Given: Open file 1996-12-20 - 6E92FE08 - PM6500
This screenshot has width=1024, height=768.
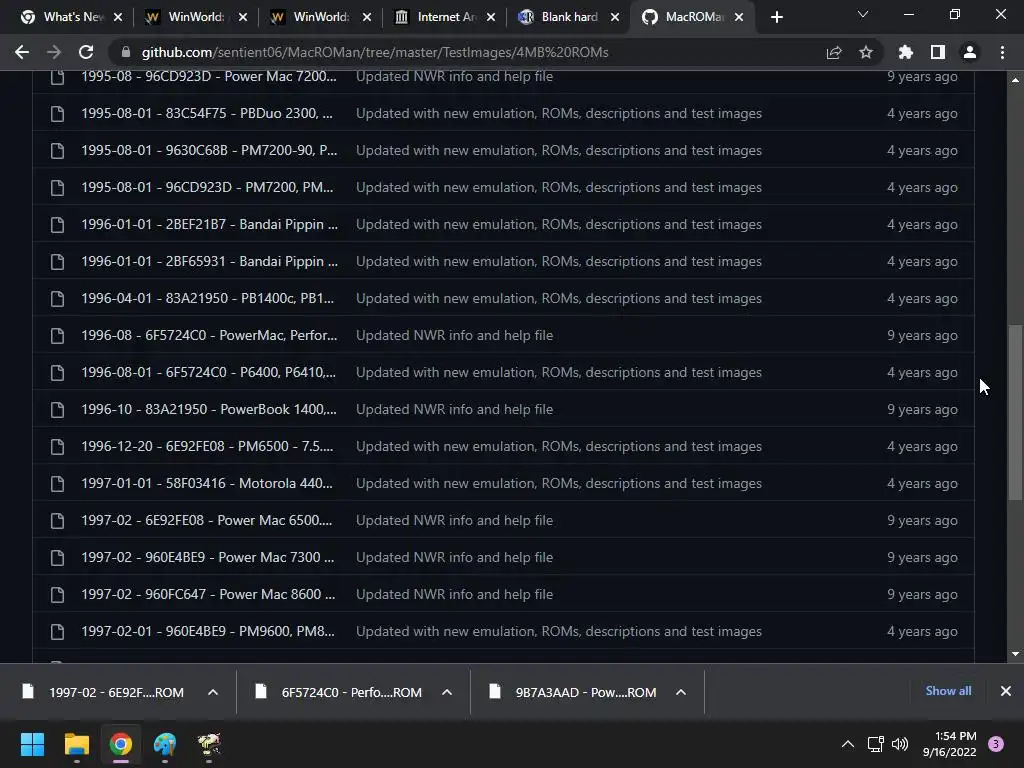Looking at the screenshot, I should (207, 446).
